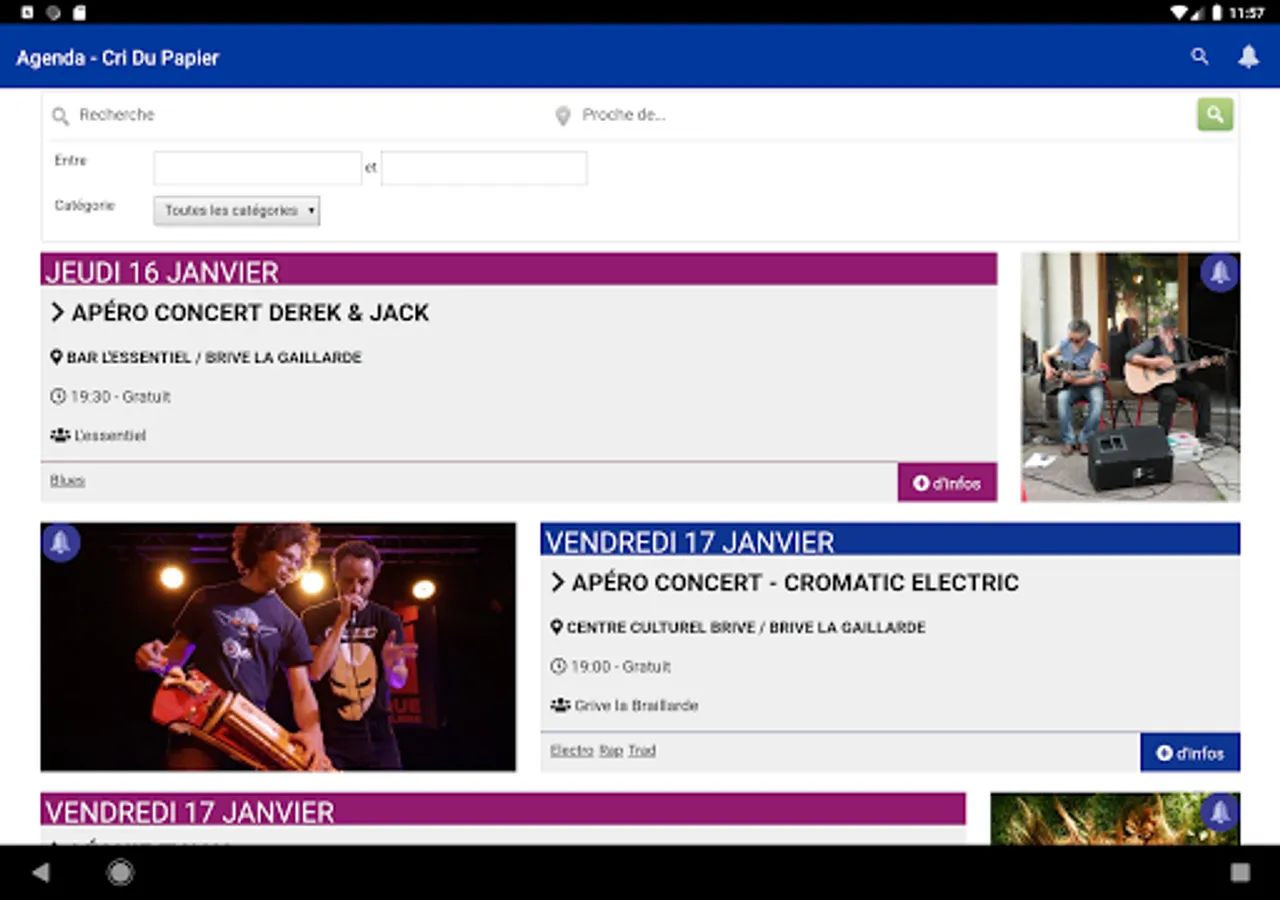1280x900 pixels.
Task: Show more infos for Derek & Jack concert
Action: [x=947, y=482]
